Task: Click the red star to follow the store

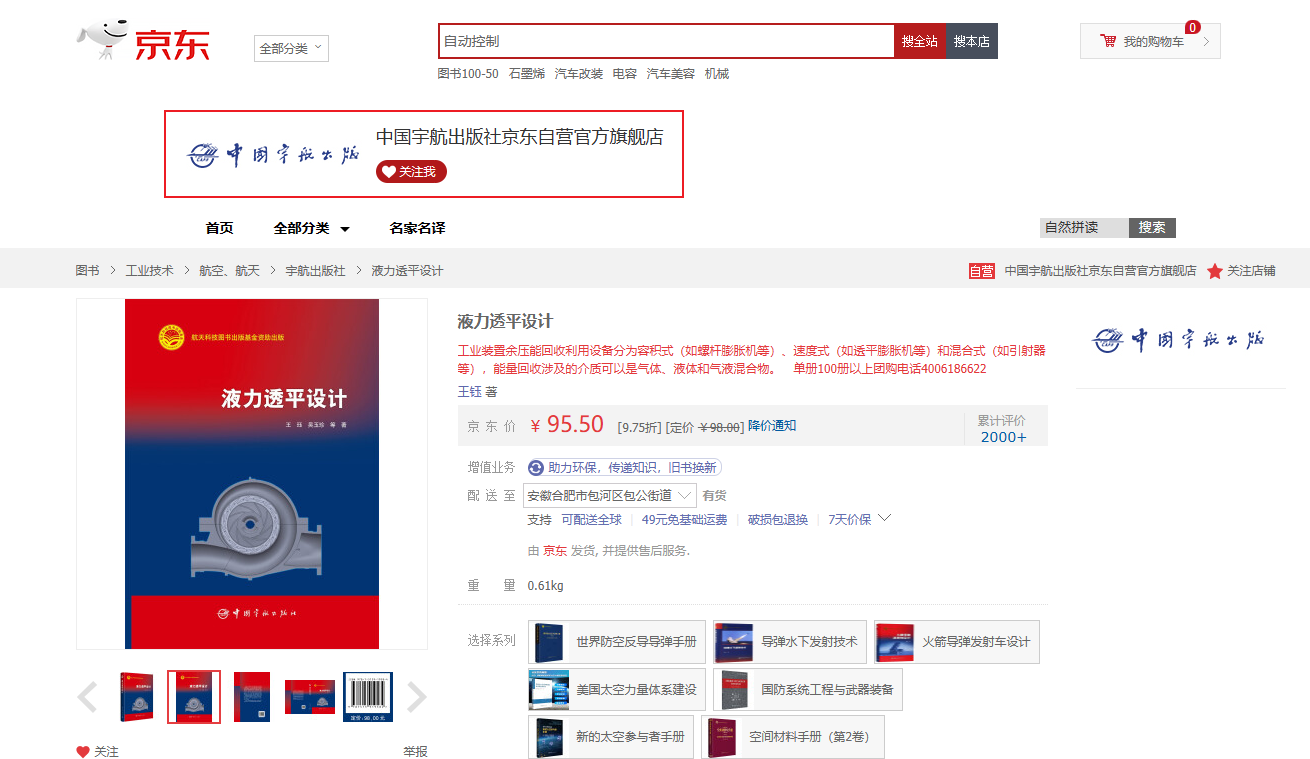Action: click(1213, 270)
